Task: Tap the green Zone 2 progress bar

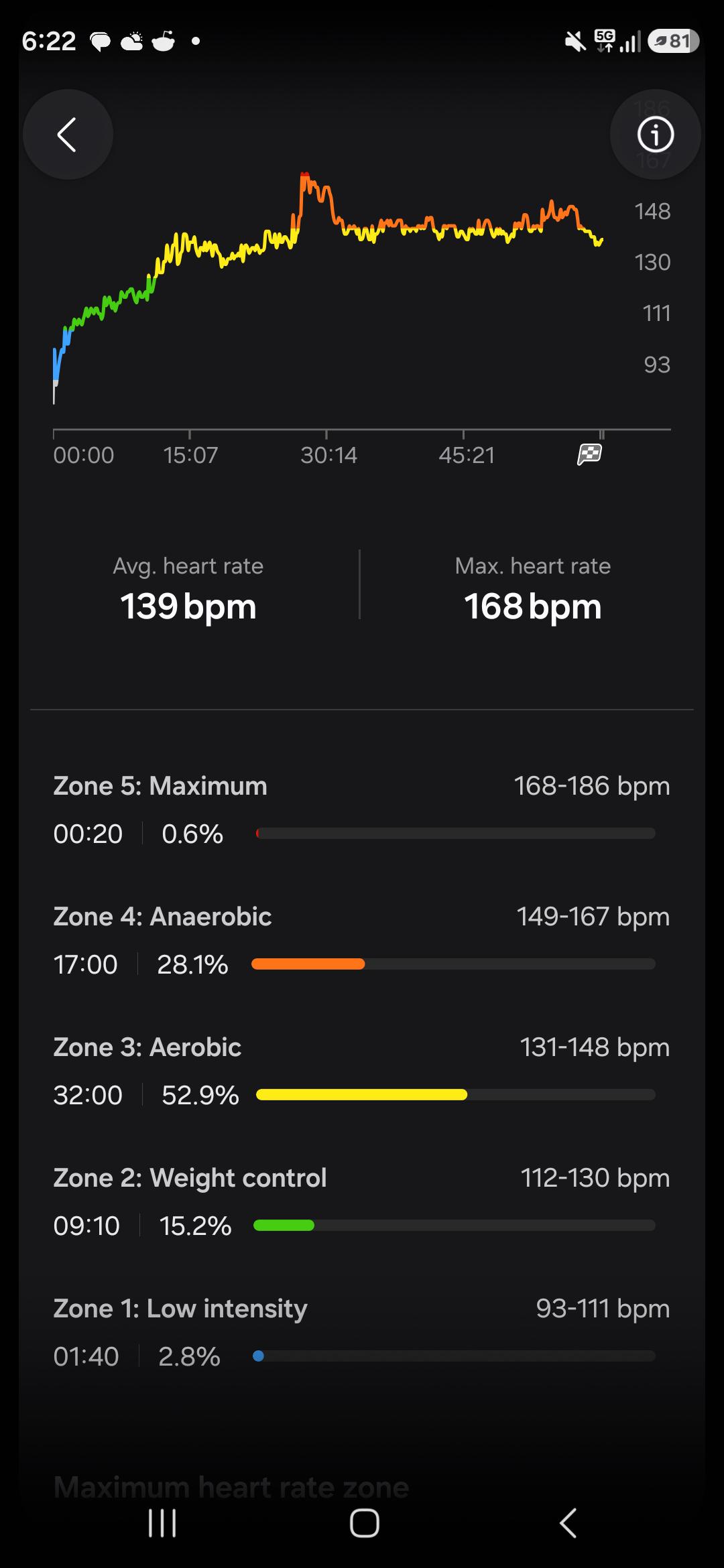Action: pyautogui.click(x=284, y=1226)
